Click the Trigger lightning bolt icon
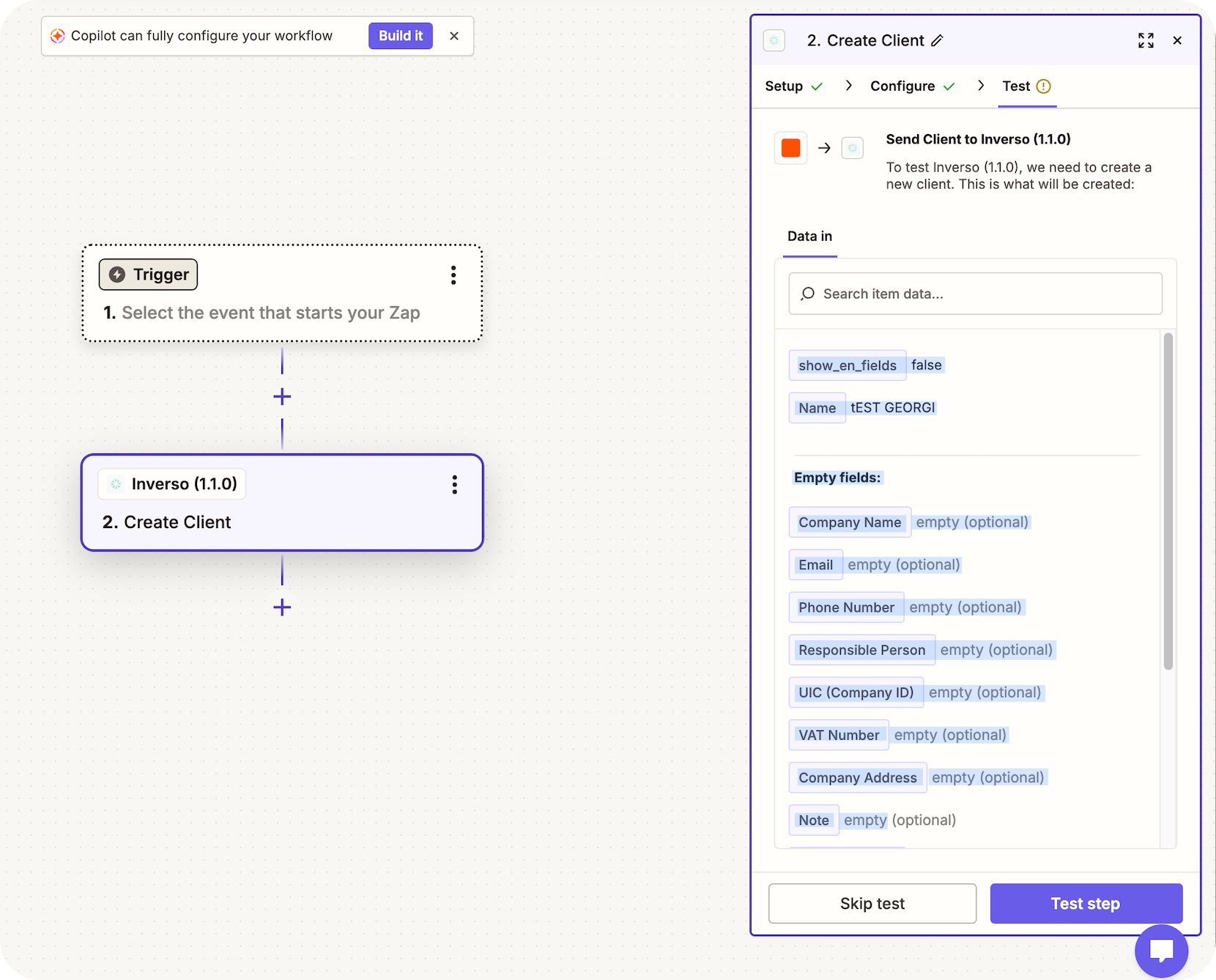This screenshot has width=1216, height=980. tap(117, 275)
